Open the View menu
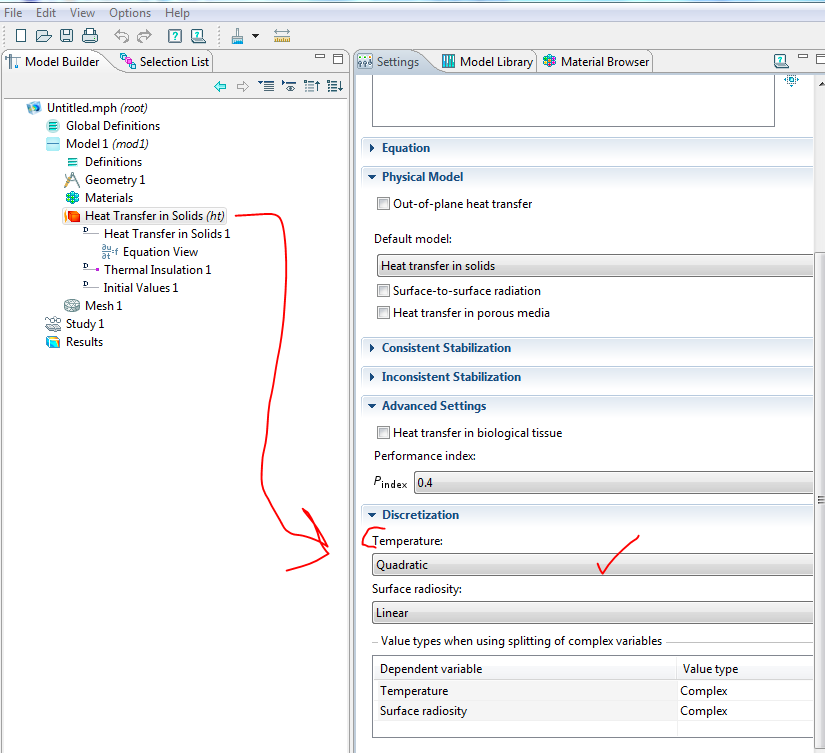This screenshot has height=753, width=825. (x=82, y=13)
